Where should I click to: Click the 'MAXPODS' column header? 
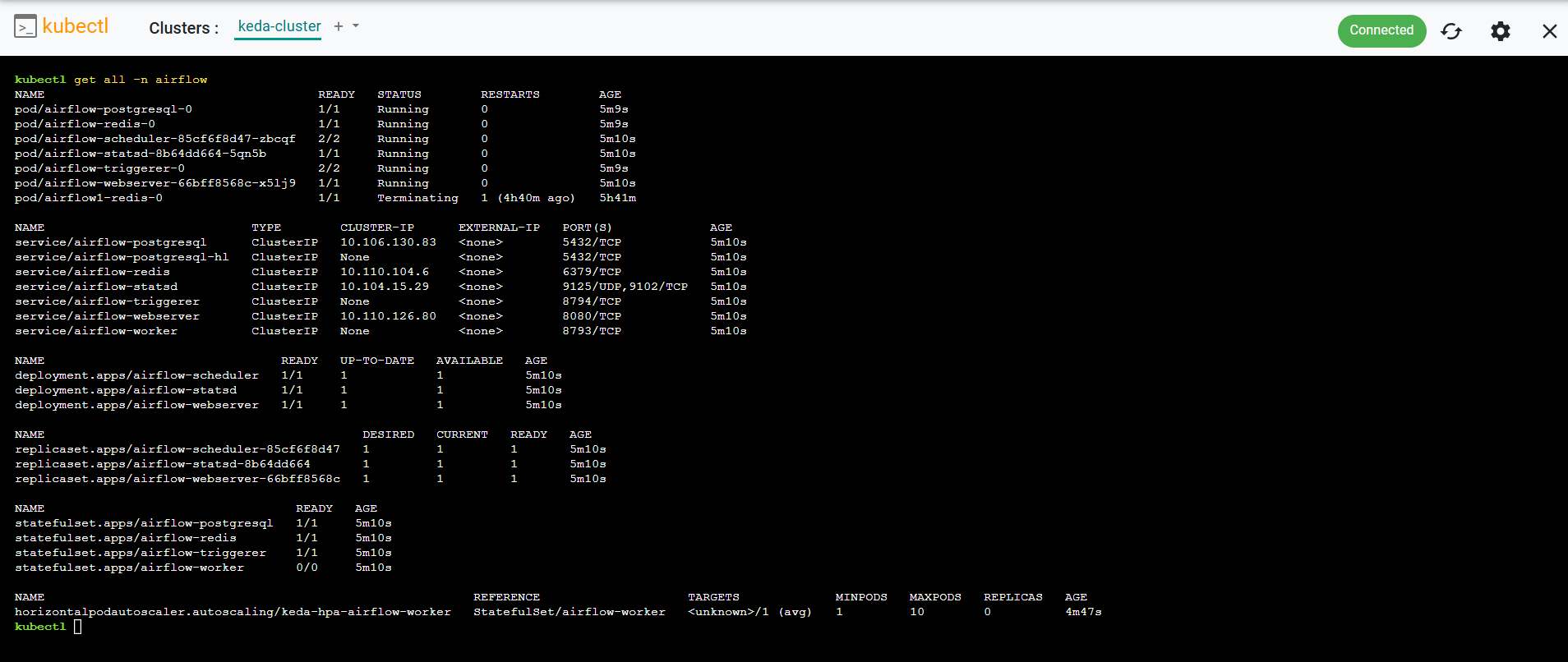[935, 597]
